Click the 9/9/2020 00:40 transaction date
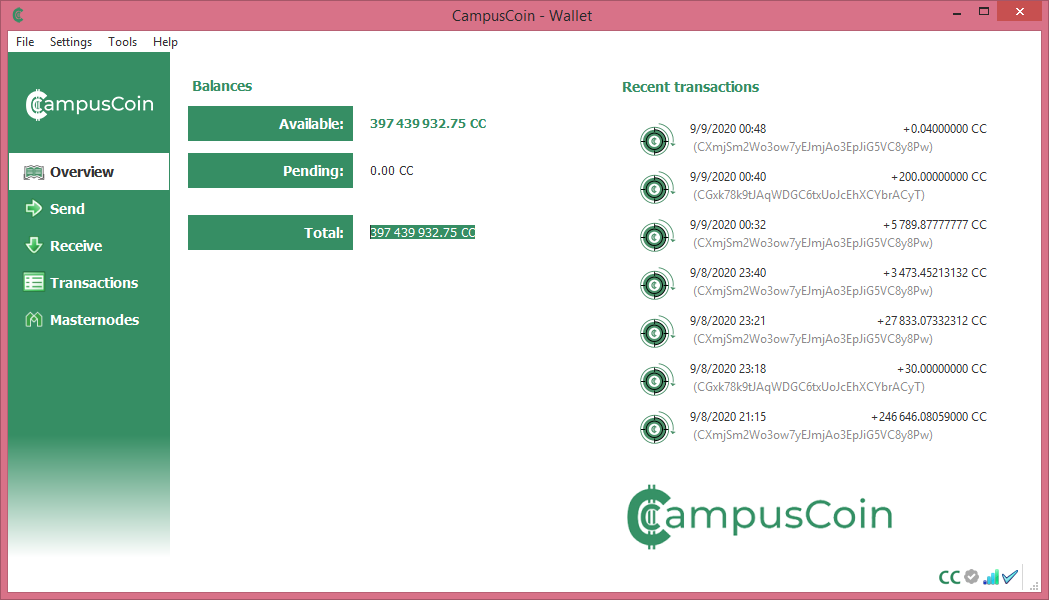This screenshot has height=600, width=1049. pos(728,177)
